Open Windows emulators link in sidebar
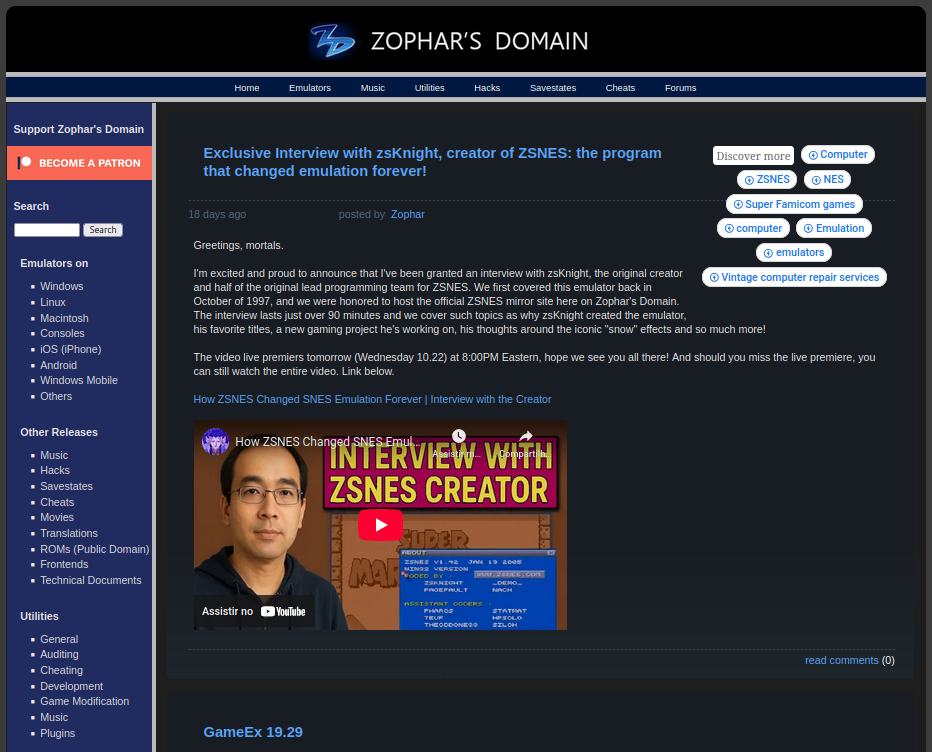 point(62,286)
